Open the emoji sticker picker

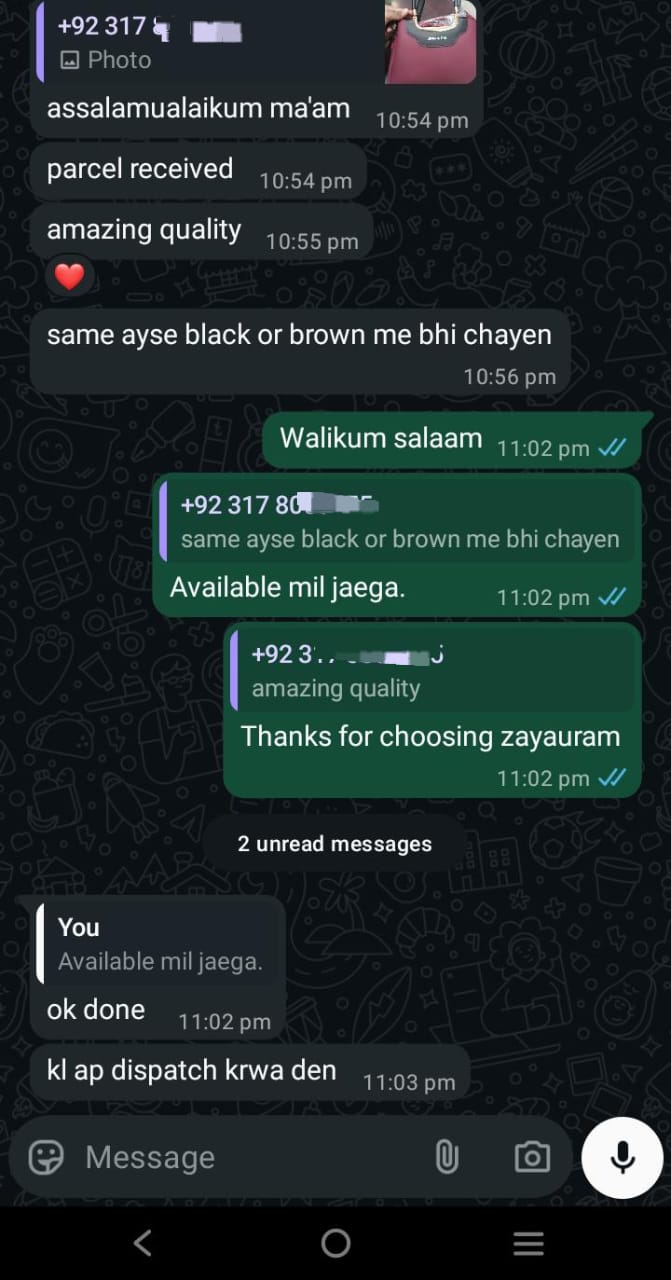click(46, 1157)
